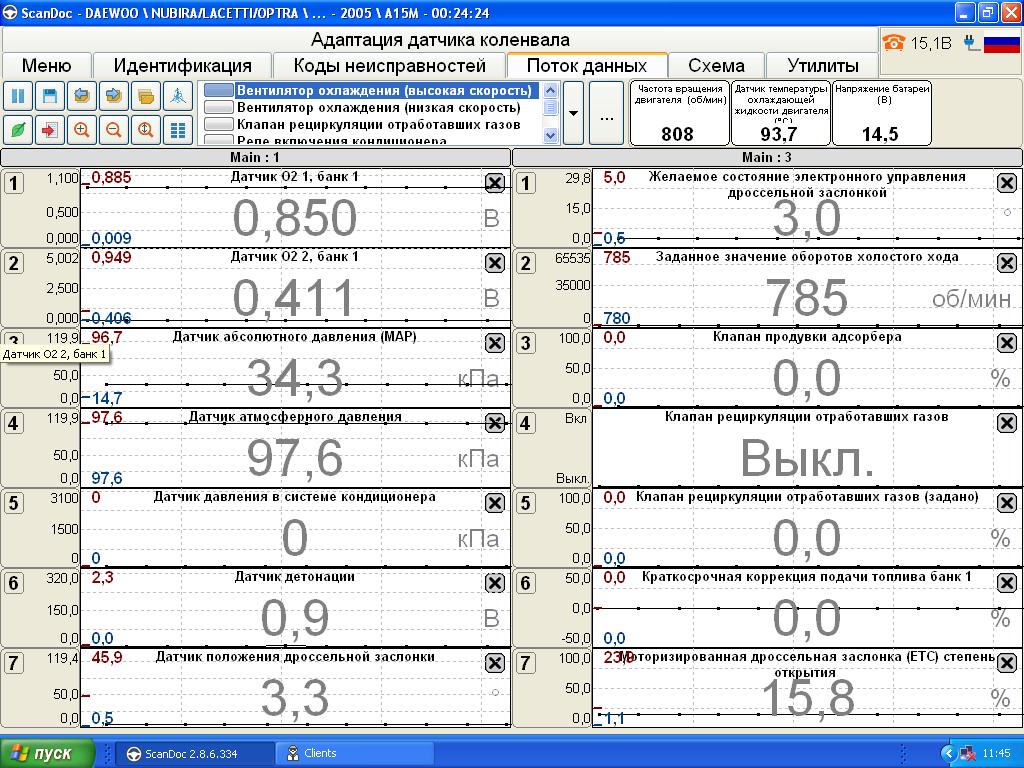This screenshot has width=1024, height=768.
Task: Toggle Вентилятор охлаждения (низкая скорость) actuator switch
Action: coord(219,107)
